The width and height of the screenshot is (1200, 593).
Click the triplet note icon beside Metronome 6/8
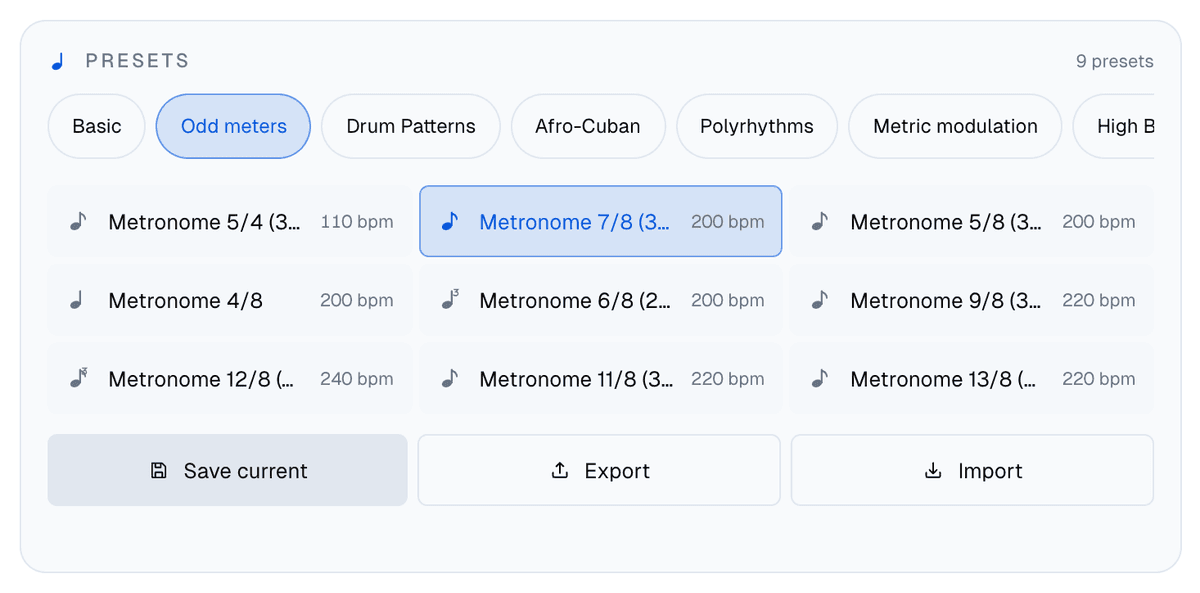point(450,300)
